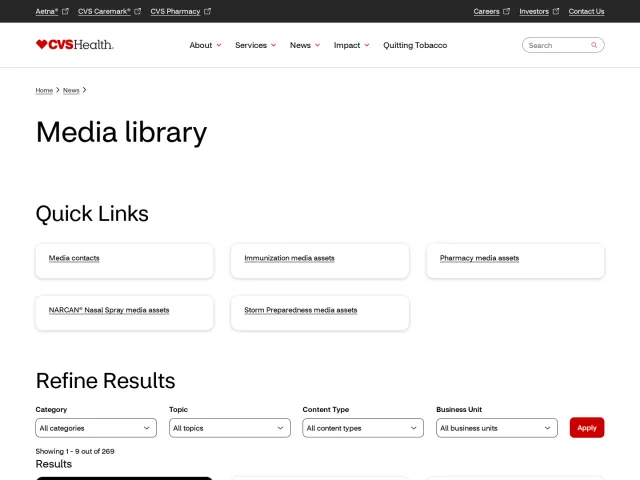Image resolution: width=640 pixels, height=480 pixels.
Task: Open the CVS Pharmacy link
Action: click(175, 11)
